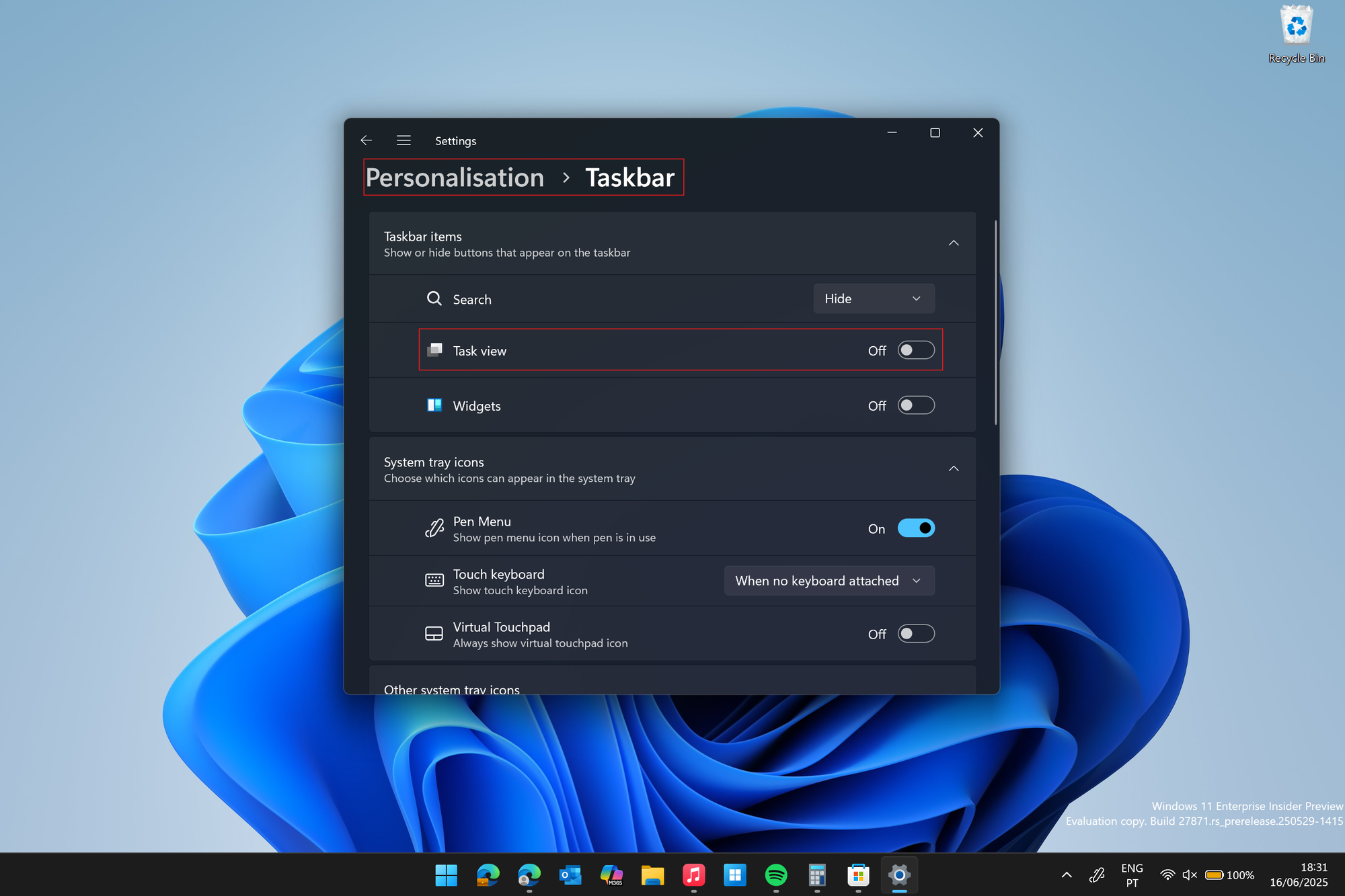
Task: Click the Search magnifier icon in Taskbar items
Action: (x=434, y=298)
